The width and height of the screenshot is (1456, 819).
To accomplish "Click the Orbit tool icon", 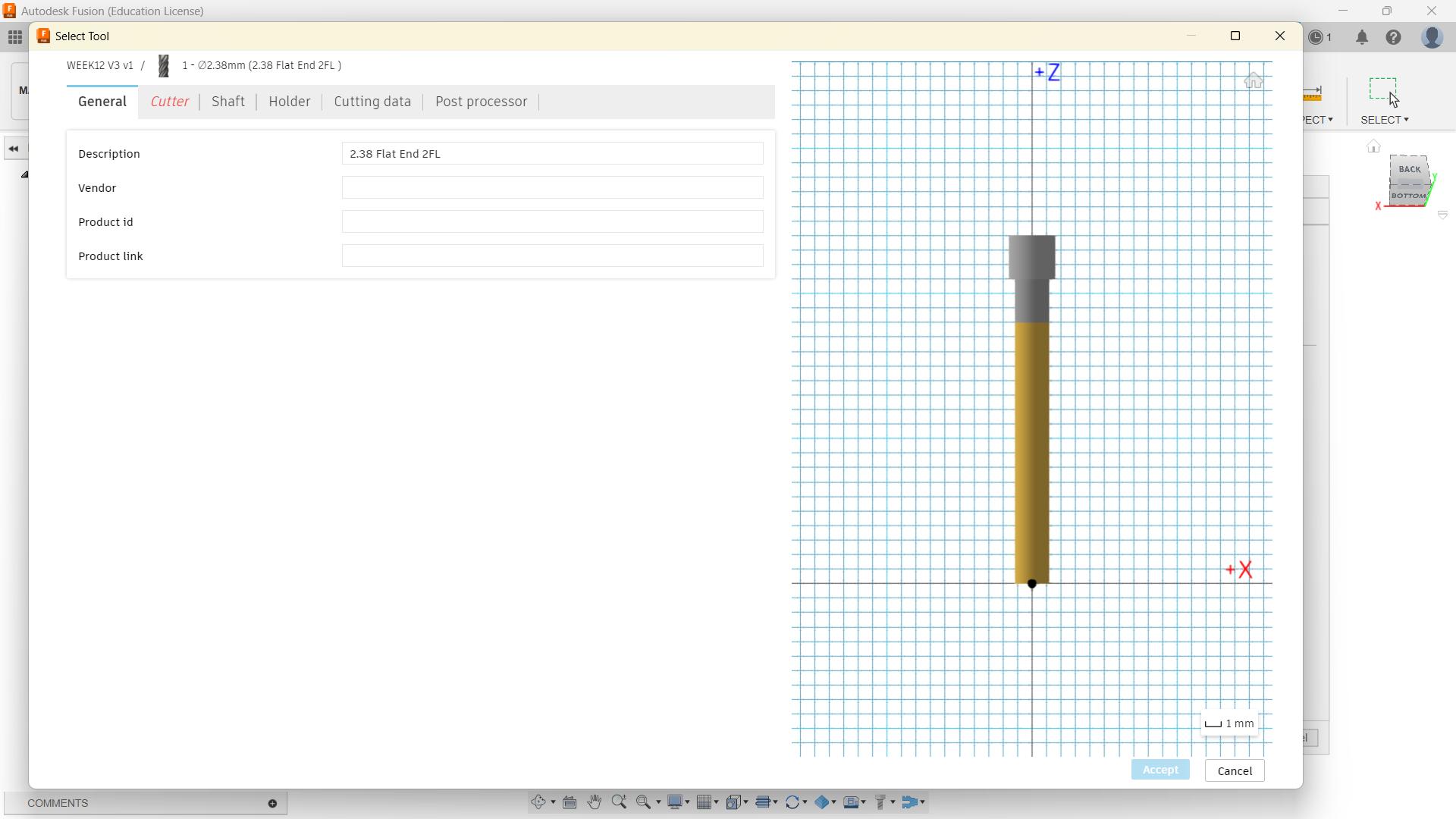I will (x=538, y=802).
